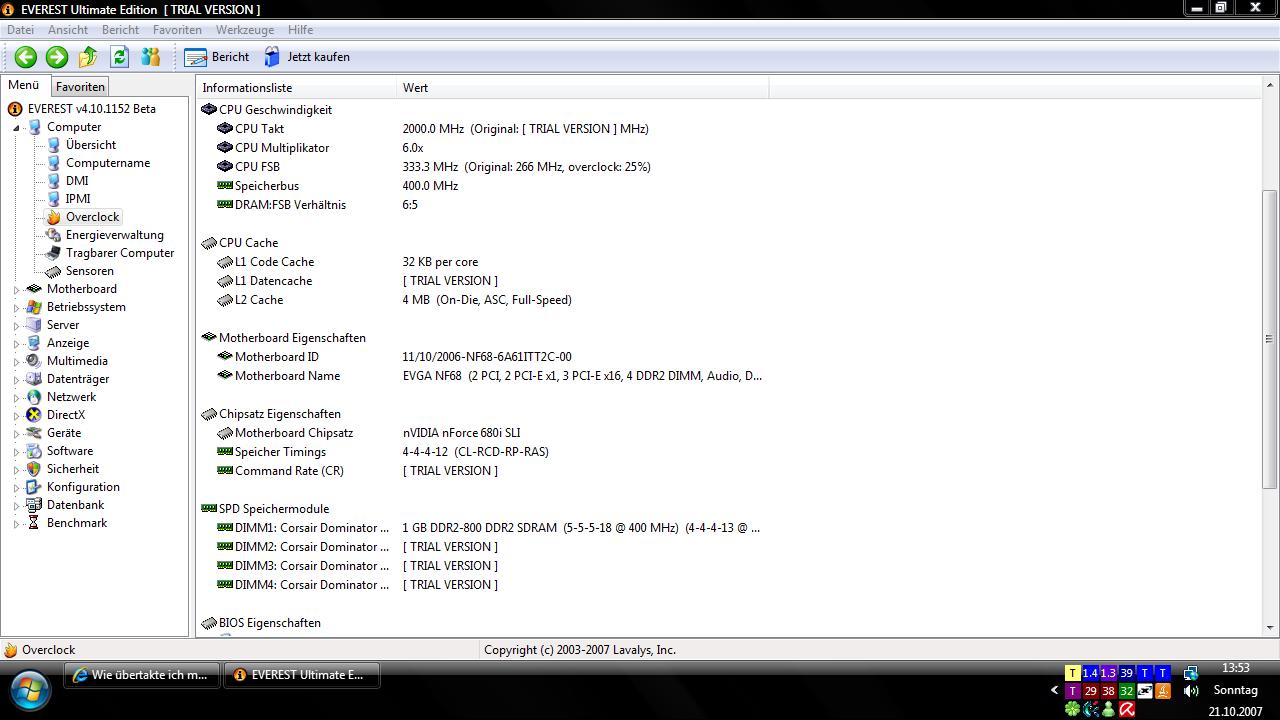
Task: Expand the Server tree node
Action: (x=16, y=326)
